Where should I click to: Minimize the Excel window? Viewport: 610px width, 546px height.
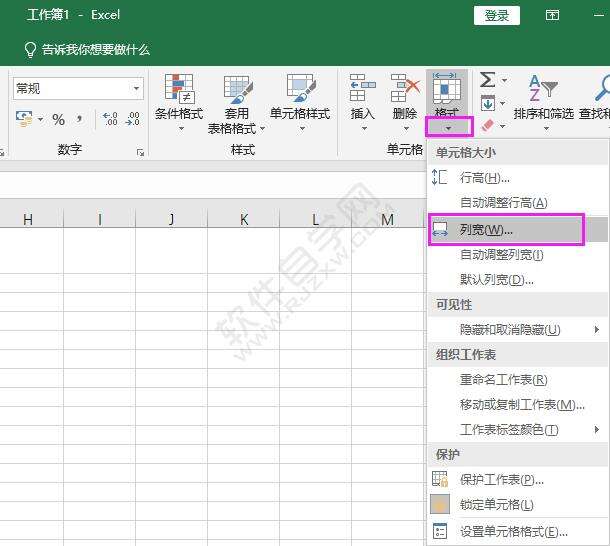[x=599, y=16]
